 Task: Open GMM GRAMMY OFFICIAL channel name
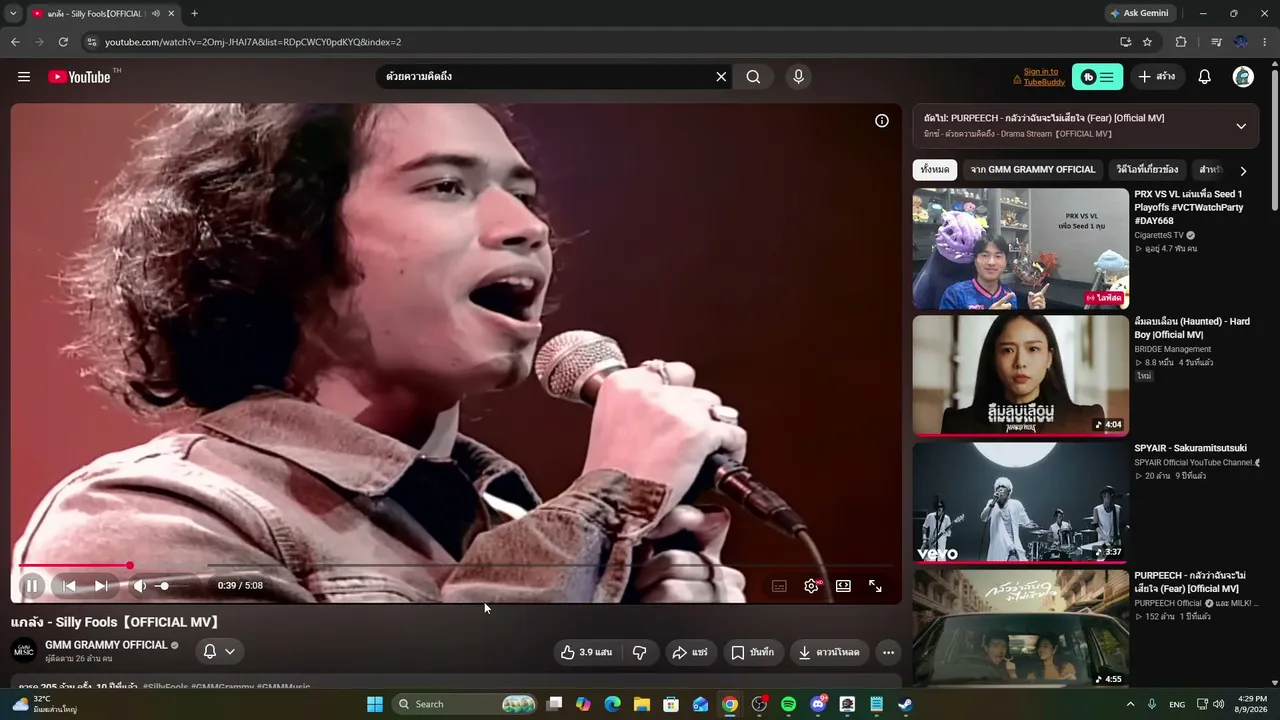coord(106,645)
